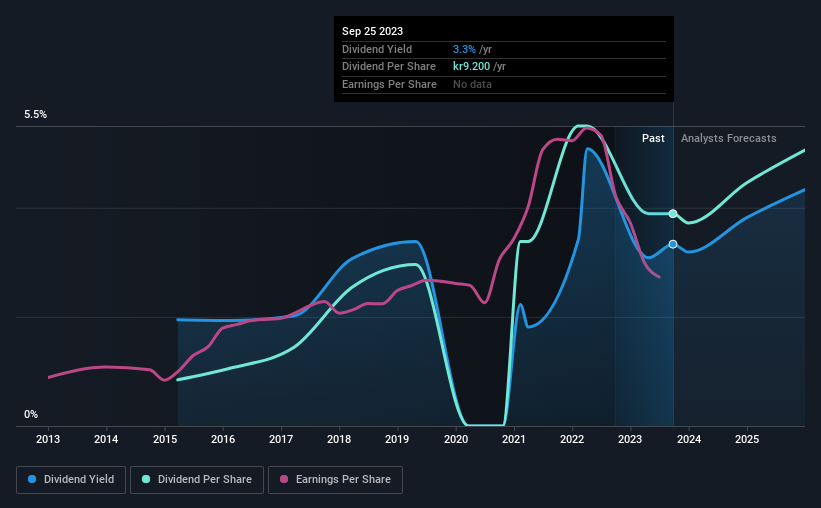The width and height of the screenshot is (821, 508).
Task: Click the 2019 x-axis label
Action: tap(397, 439)
